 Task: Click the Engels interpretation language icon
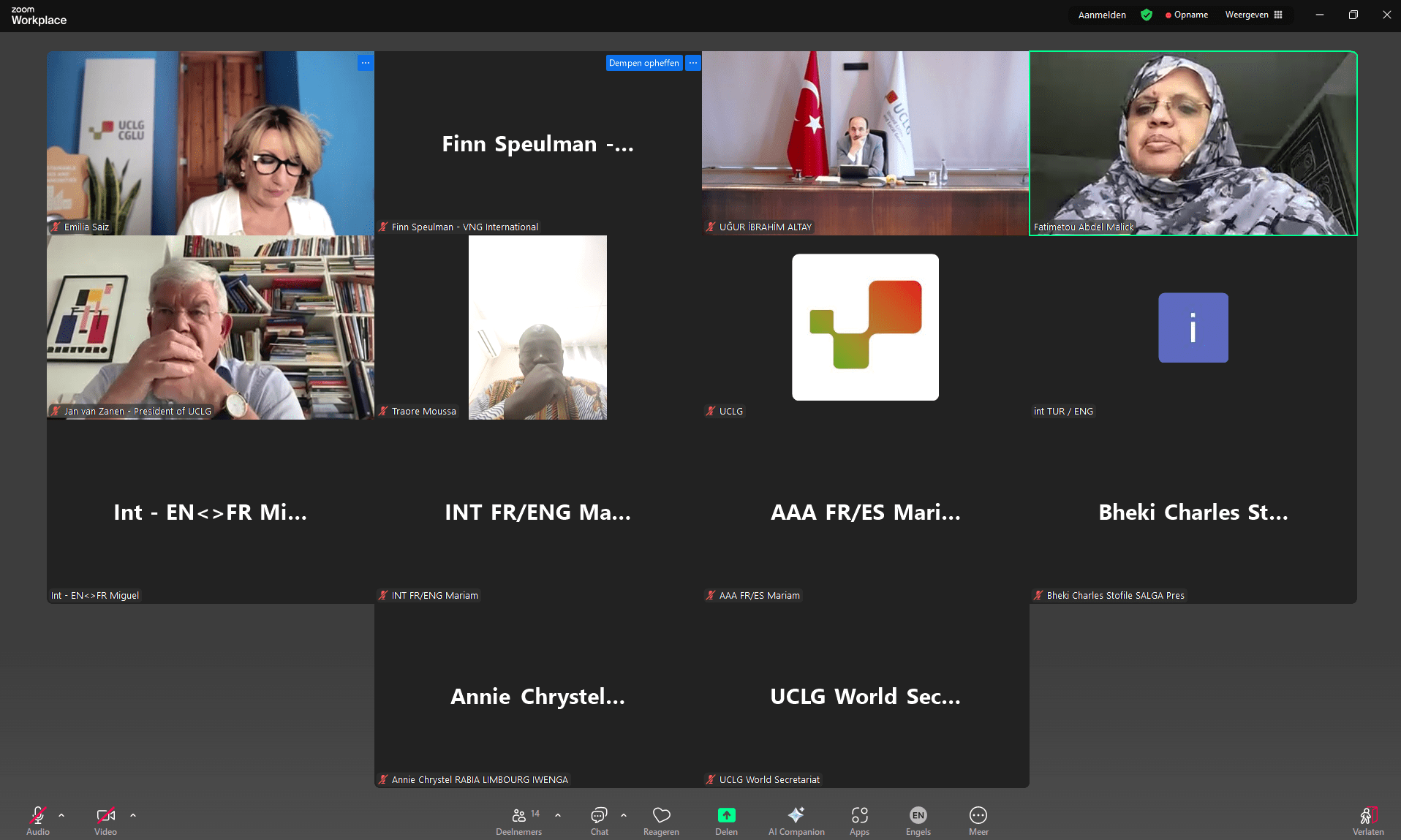[x=918, y=820]
